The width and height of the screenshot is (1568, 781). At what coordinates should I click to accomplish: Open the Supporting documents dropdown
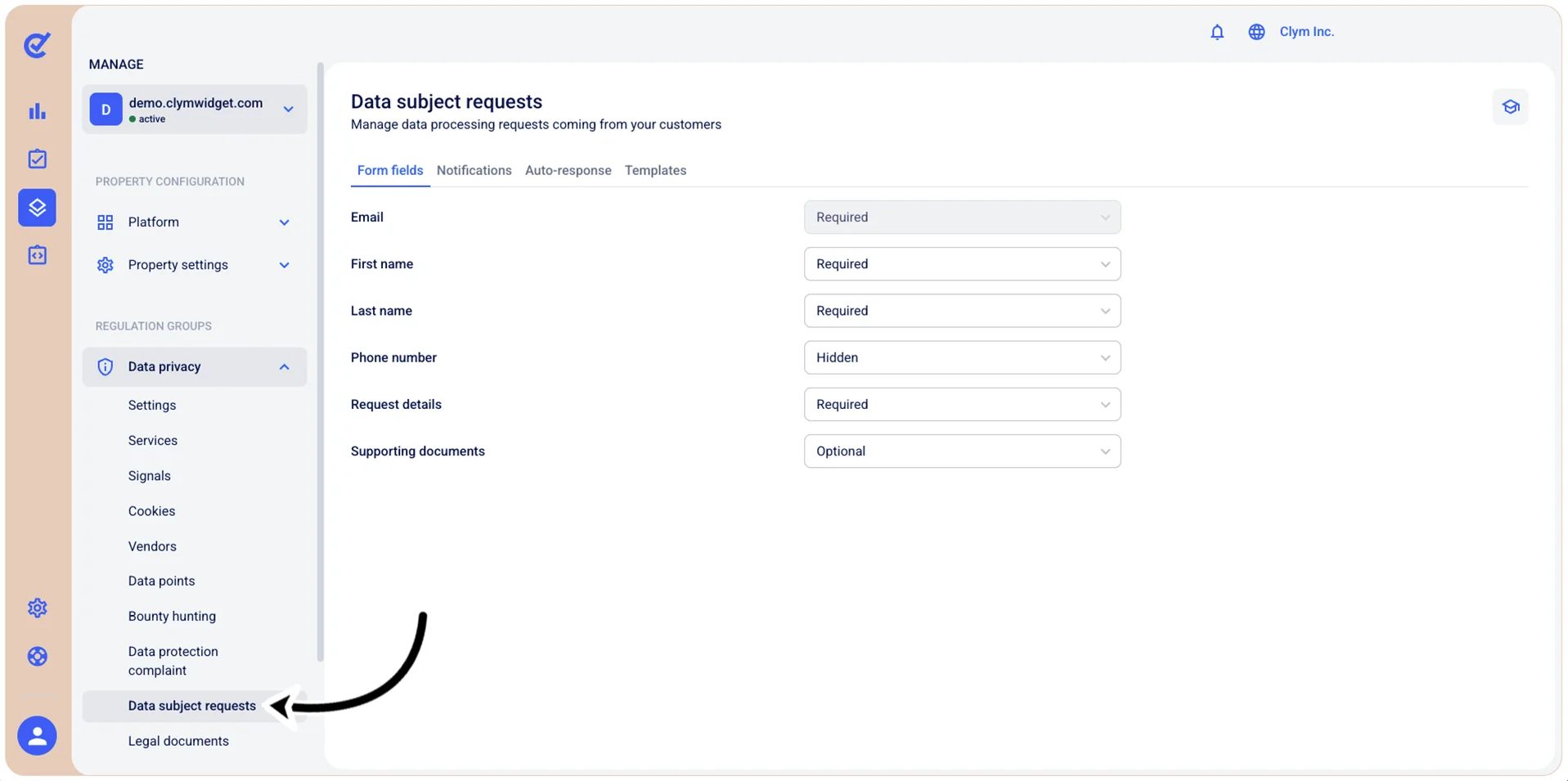click(x=963, y=451)
